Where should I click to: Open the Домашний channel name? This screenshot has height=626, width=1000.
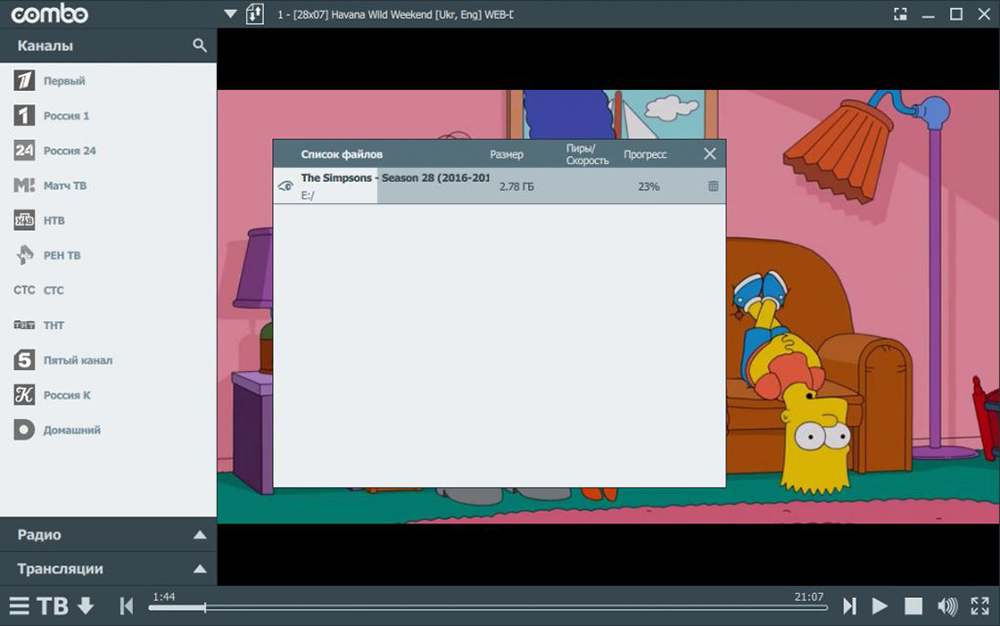(72, 430)
